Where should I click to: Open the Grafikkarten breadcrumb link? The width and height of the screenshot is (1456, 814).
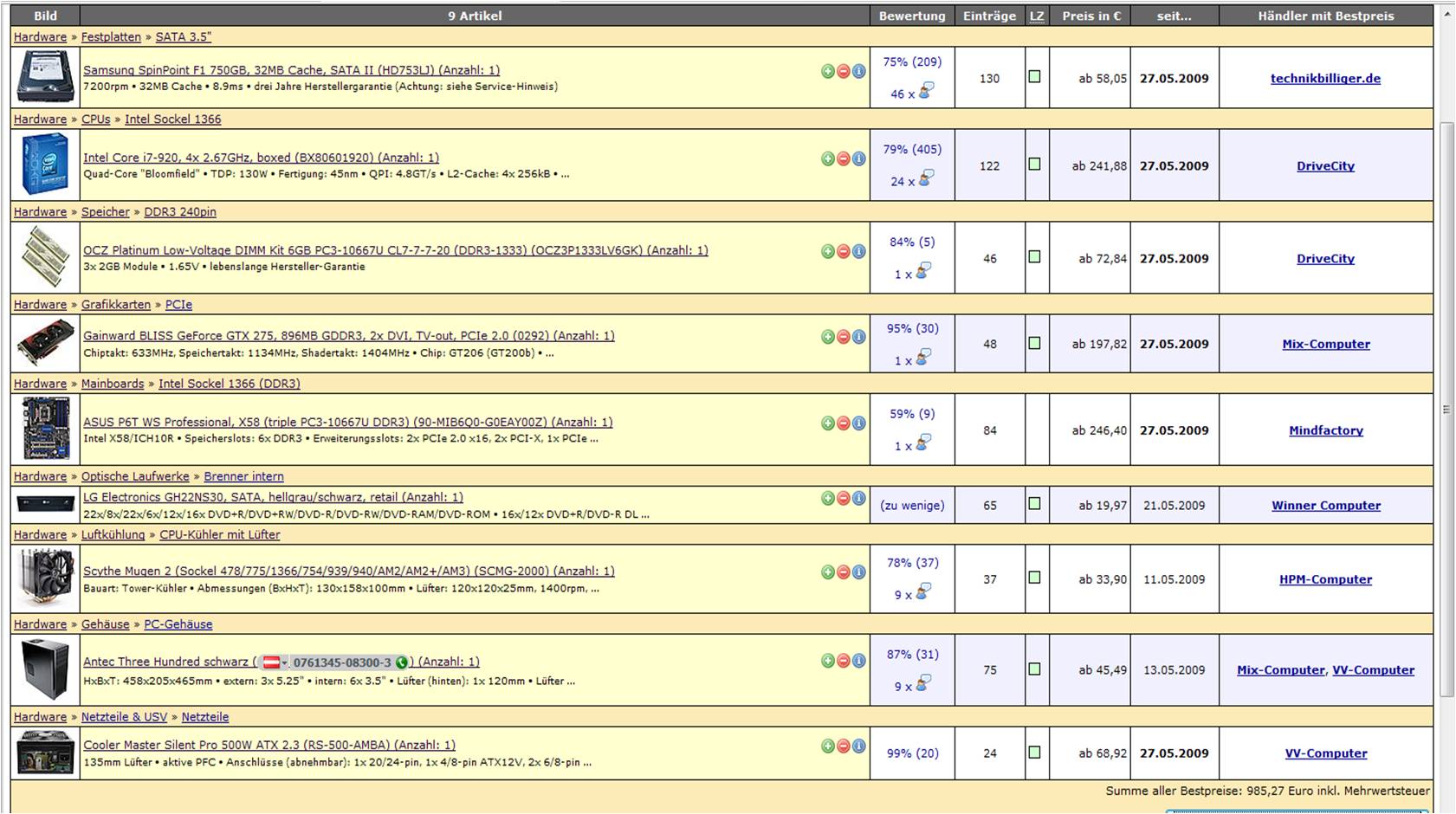(116, 305)
